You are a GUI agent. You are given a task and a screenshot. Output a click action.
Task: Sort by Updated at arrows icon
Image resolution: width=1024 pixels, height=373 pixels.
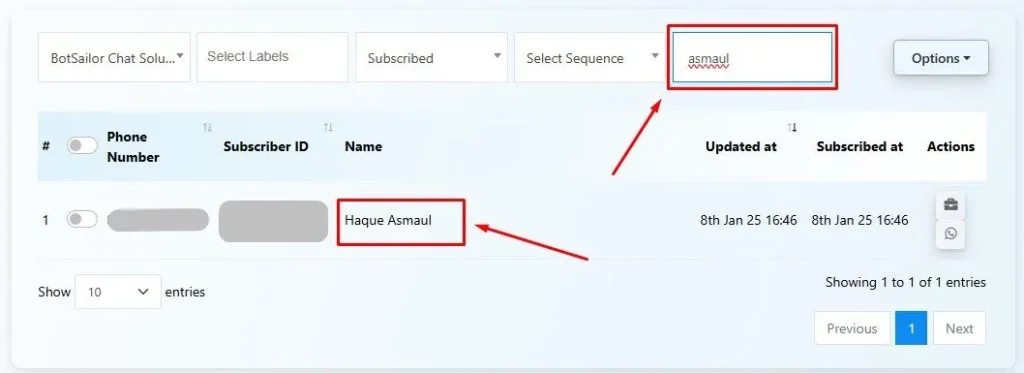point(792,127)
